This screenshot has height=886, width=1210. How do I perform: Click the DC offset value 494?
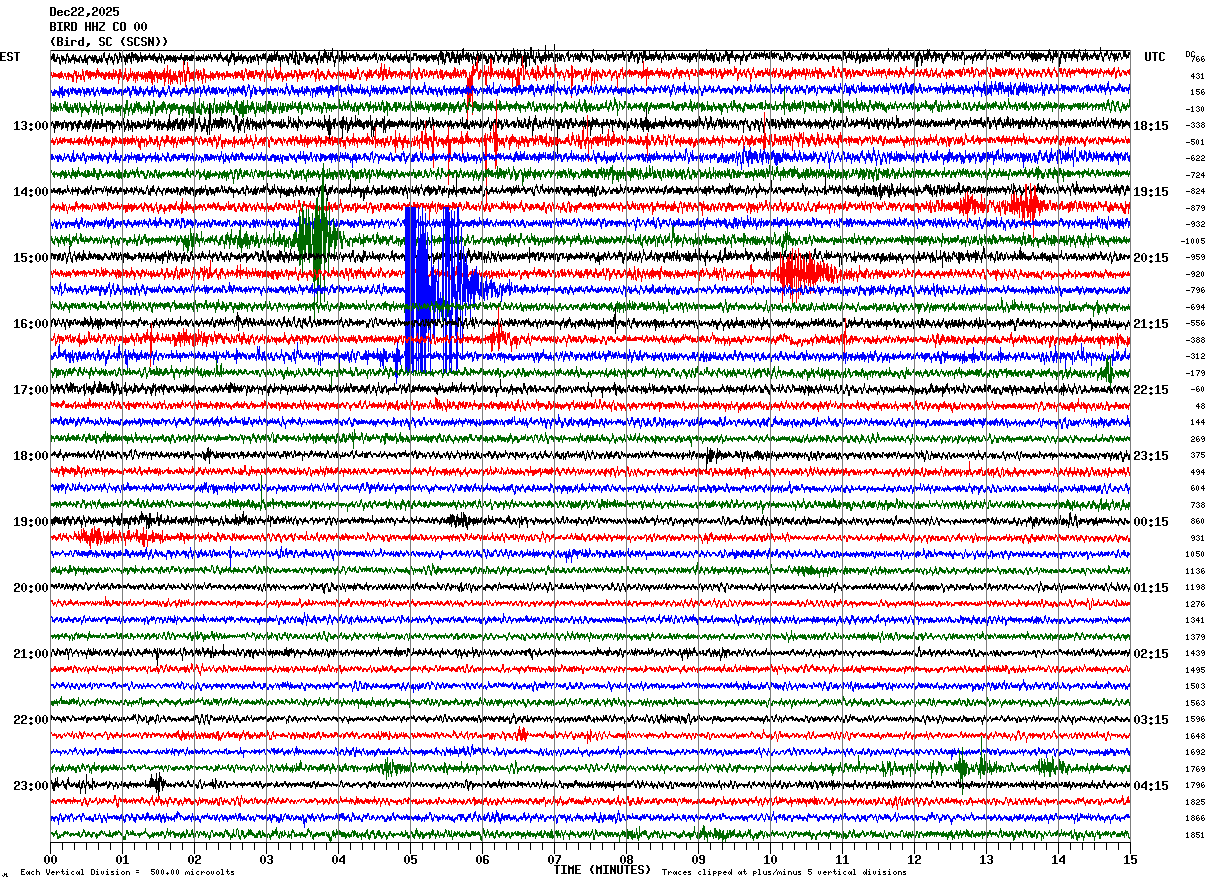(x=1197, y=472)
